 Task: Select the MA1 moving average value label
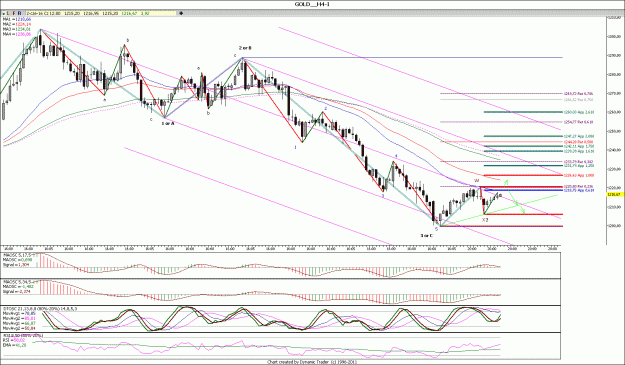coord(17,19)
